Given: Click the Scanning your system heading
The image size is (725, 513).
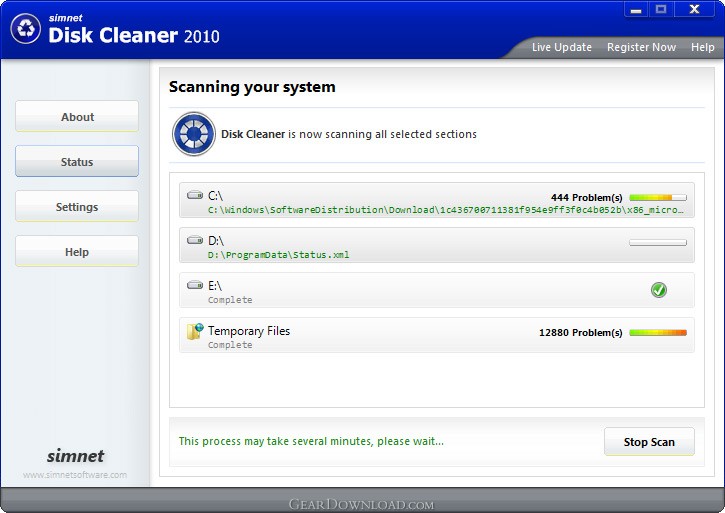Looking at the screenshot, I should pyautogui.click(x=252, y=87).
